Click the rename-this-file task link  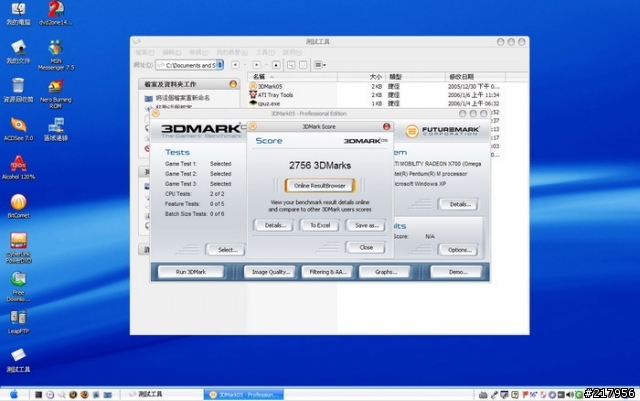tap(177, 98)
